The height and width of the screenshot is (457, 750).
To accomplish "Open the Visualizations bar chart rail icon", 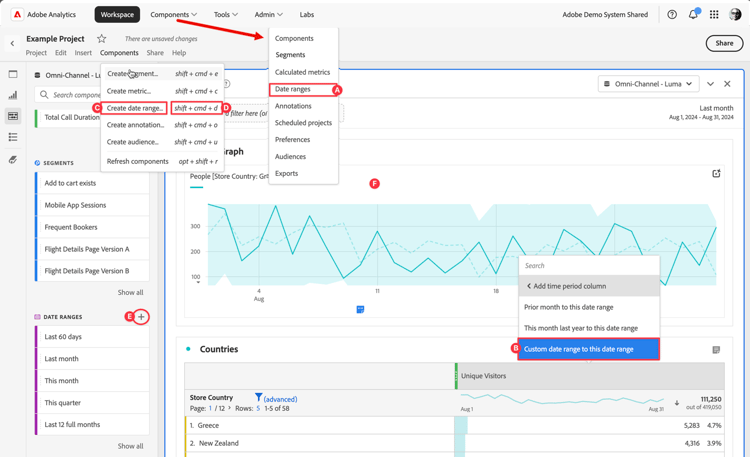I will coord(13,95).
